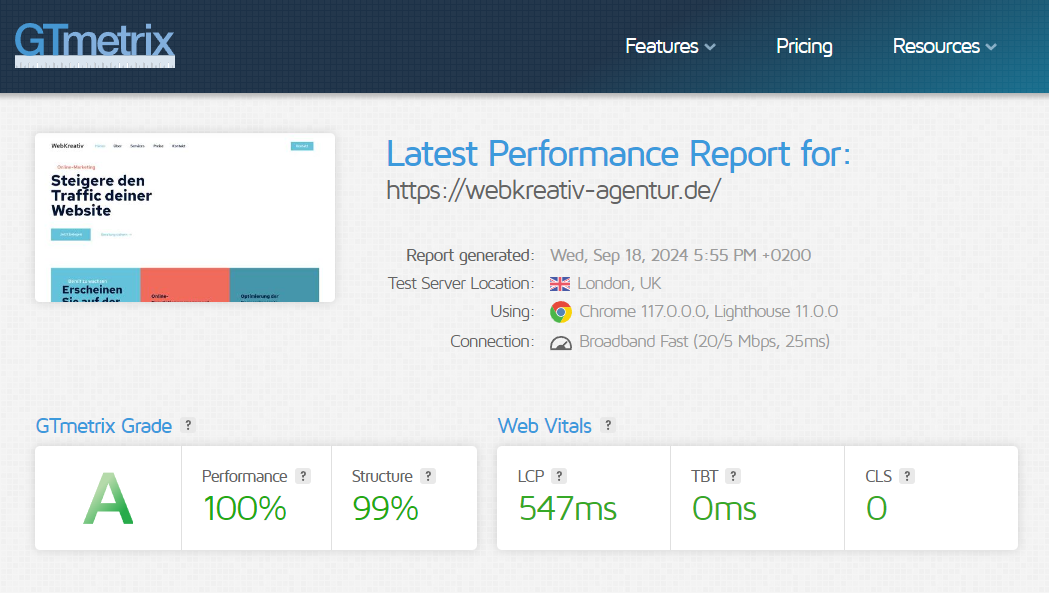Click the grade A letter
Viewport: 1049px width, 593px height.
[x=108, y=499]
